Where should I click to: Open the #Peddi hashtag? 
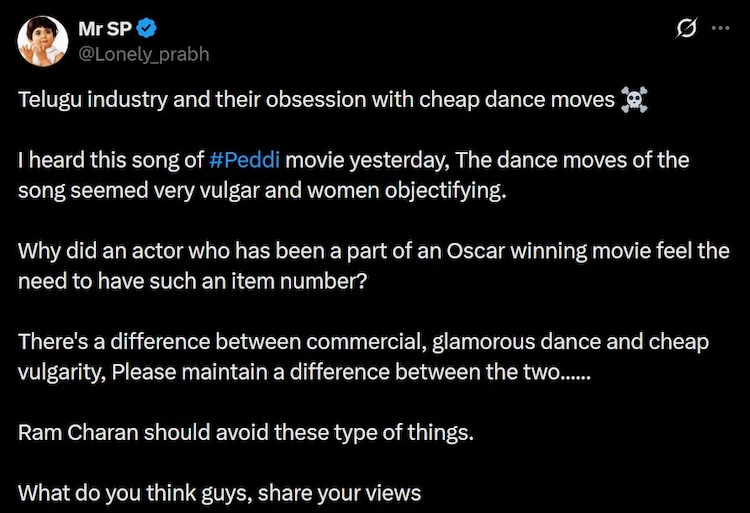(x=244, y=160)
